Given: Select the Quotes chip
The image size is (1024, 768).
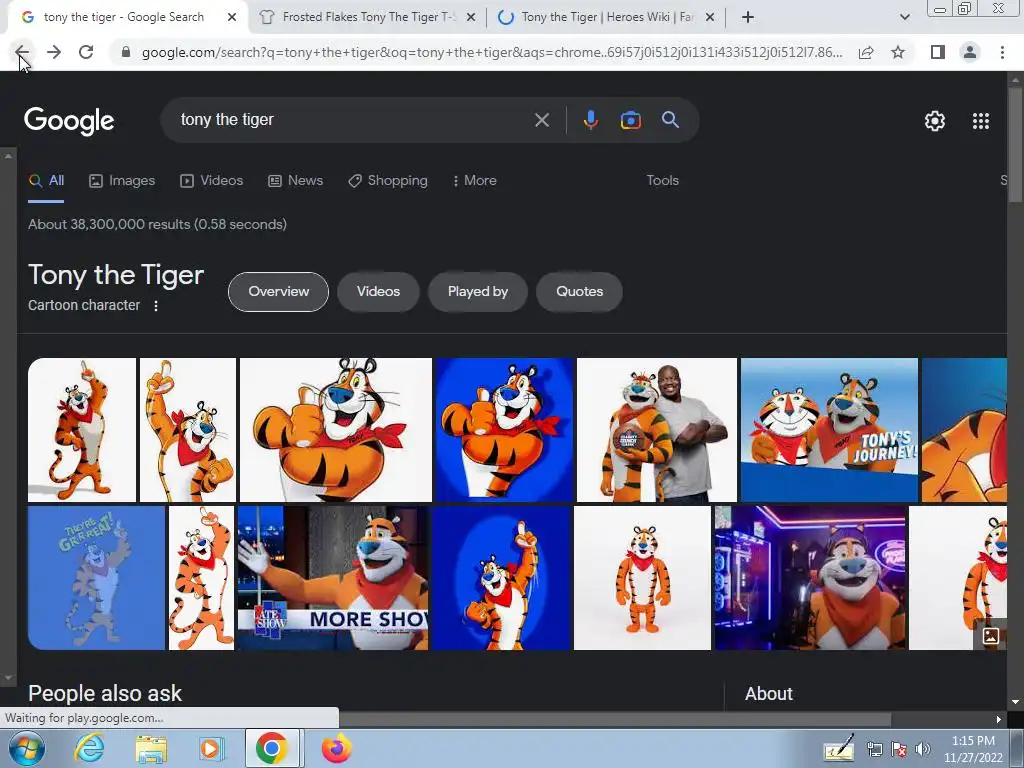Looking at the screenshot, I should coord(579,291).
